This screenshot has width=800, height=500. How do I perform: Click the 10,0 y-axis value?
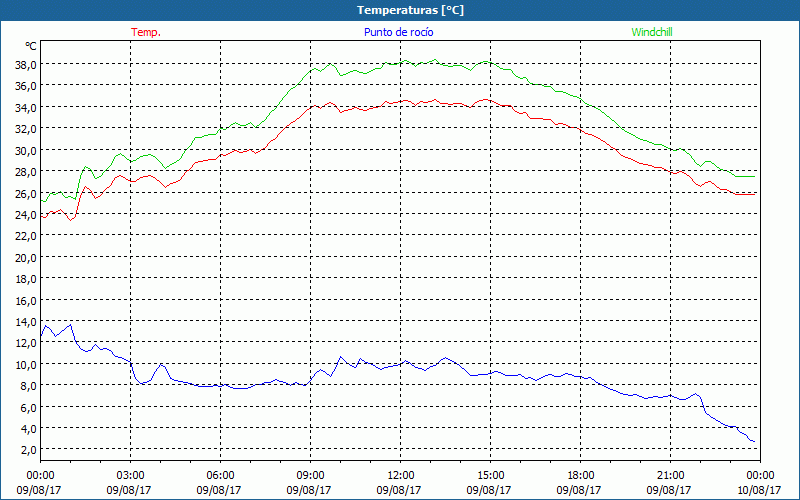point(26,365)
